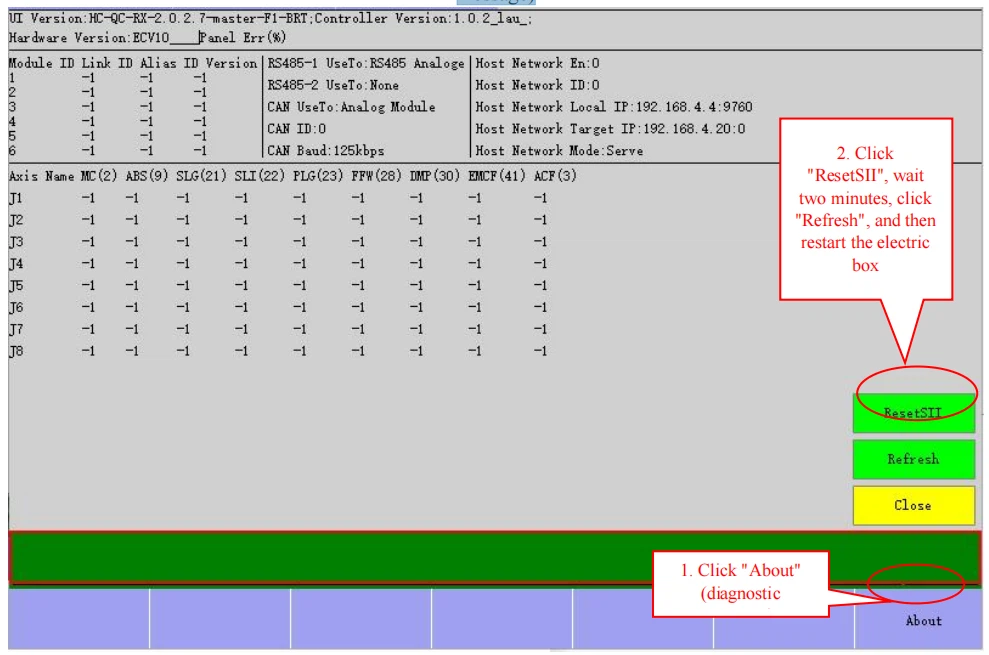Viewport: 989px width, 655px height.
Task: Select the J4 axis row label
Action: [x=16, y=263]
